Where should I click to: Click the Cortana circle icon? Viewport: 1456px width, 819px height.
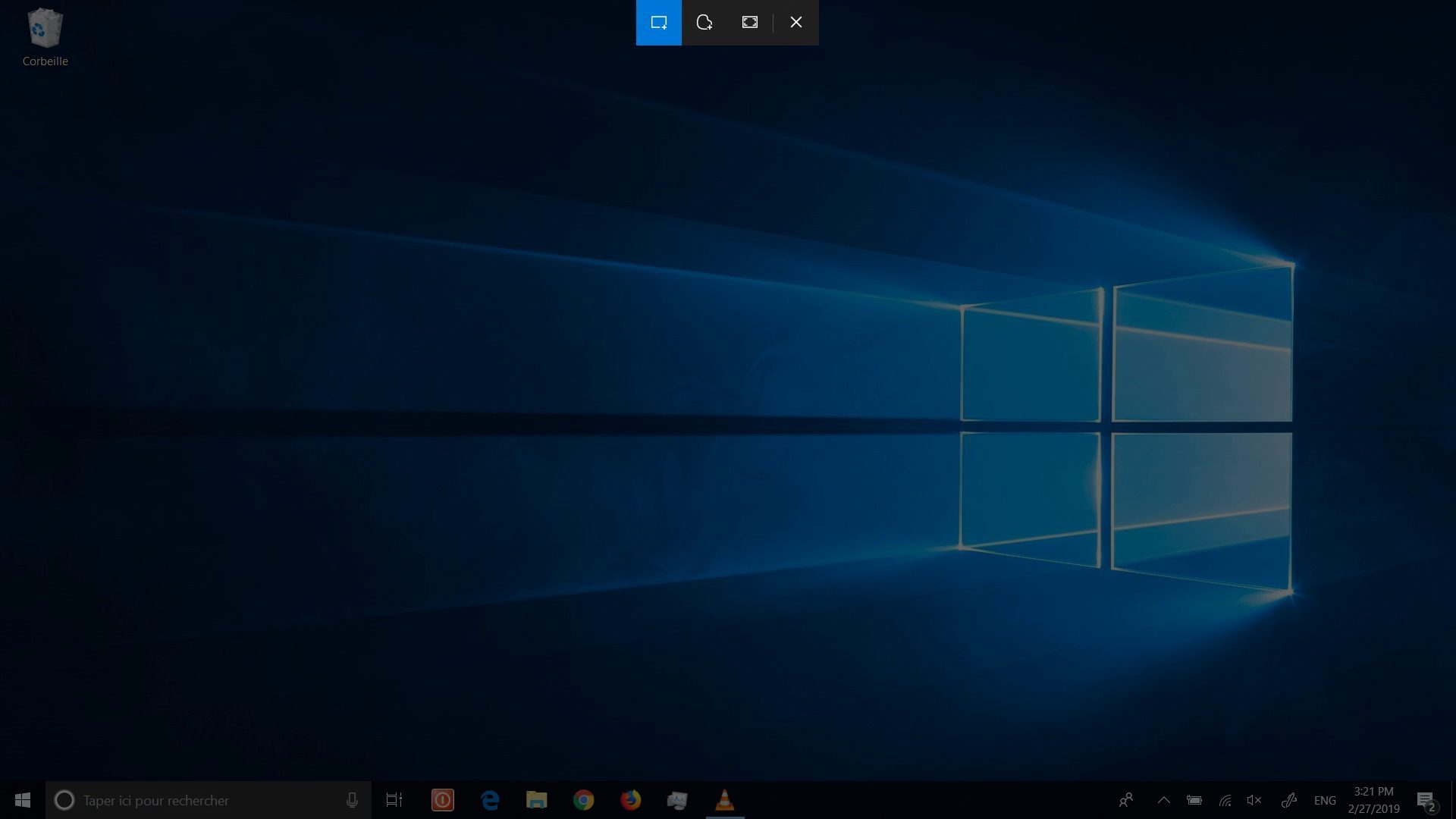click(x=64, y=800)
